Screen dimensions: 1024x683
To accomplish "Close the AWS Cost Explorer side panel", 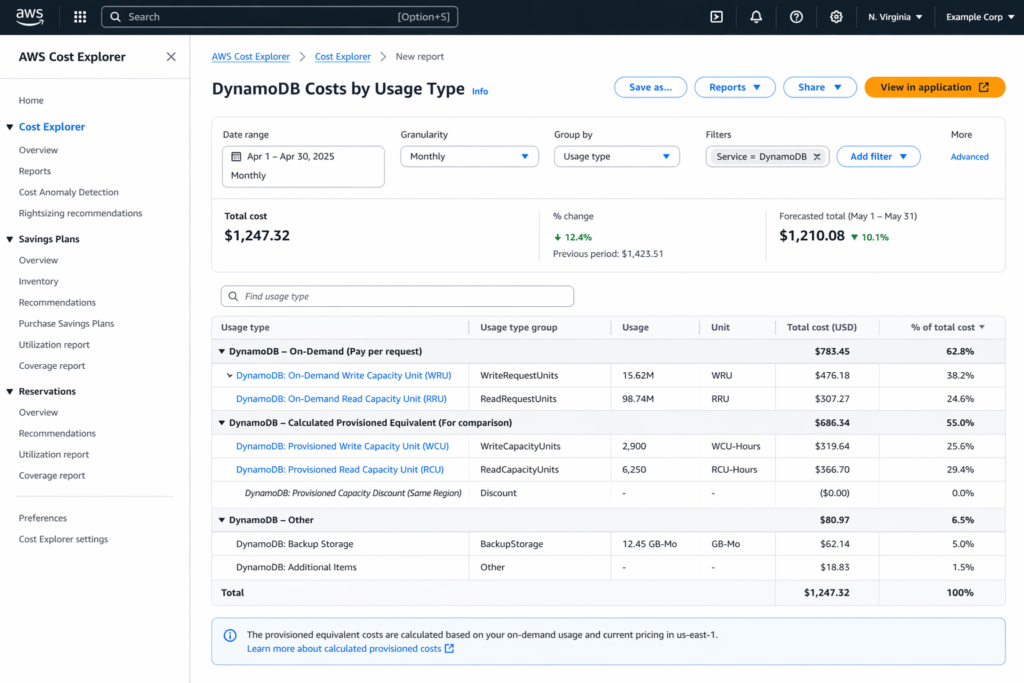I will 170,57.
